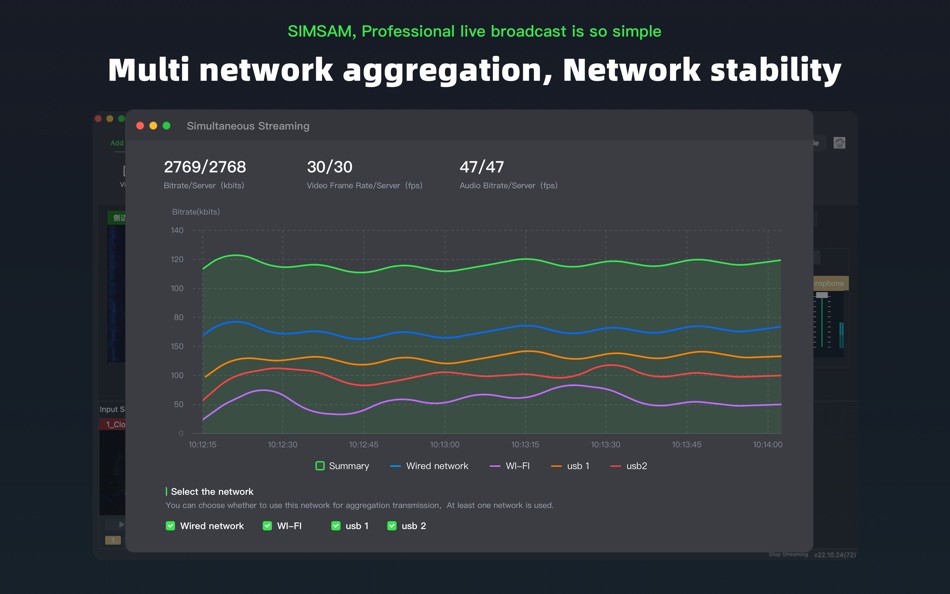Uncheck the usb 2 network checkbox
This screenshot has height=594, width=950.
pos(392,526)
